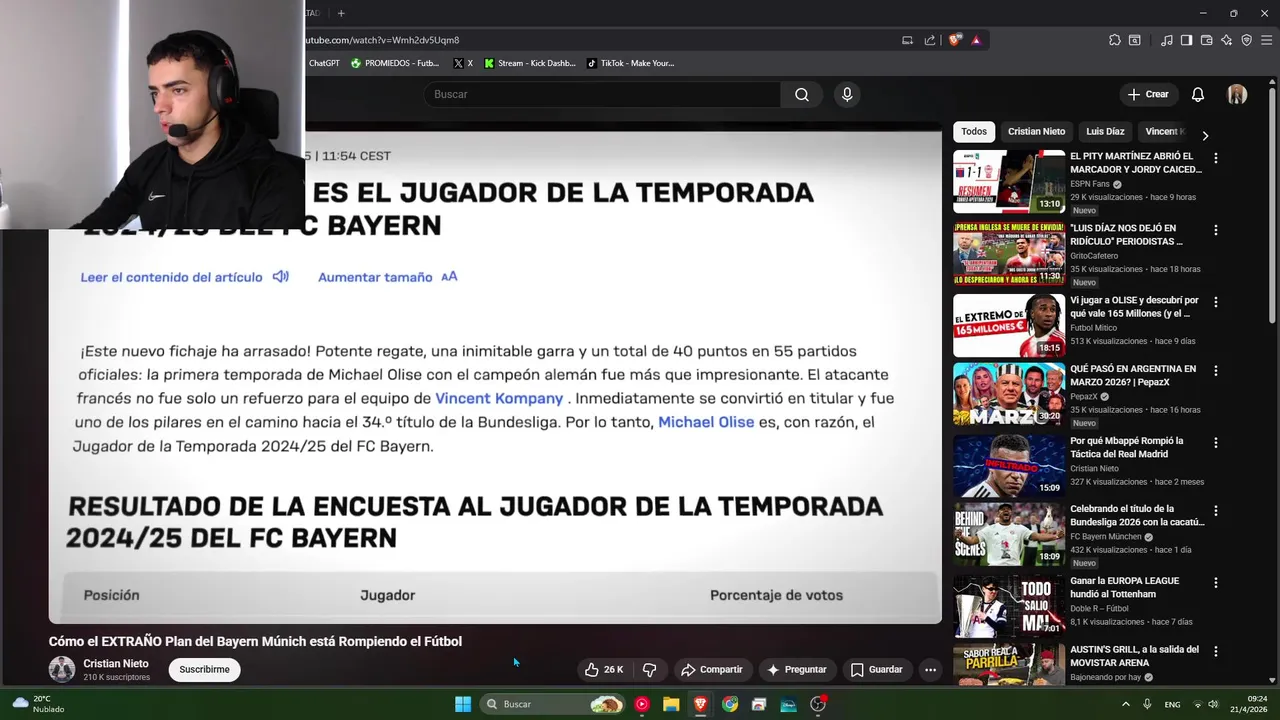Screen dimensions: 1280x720
Task: Click the volume speaker icon in tray
Action: tap(1213, 704)
